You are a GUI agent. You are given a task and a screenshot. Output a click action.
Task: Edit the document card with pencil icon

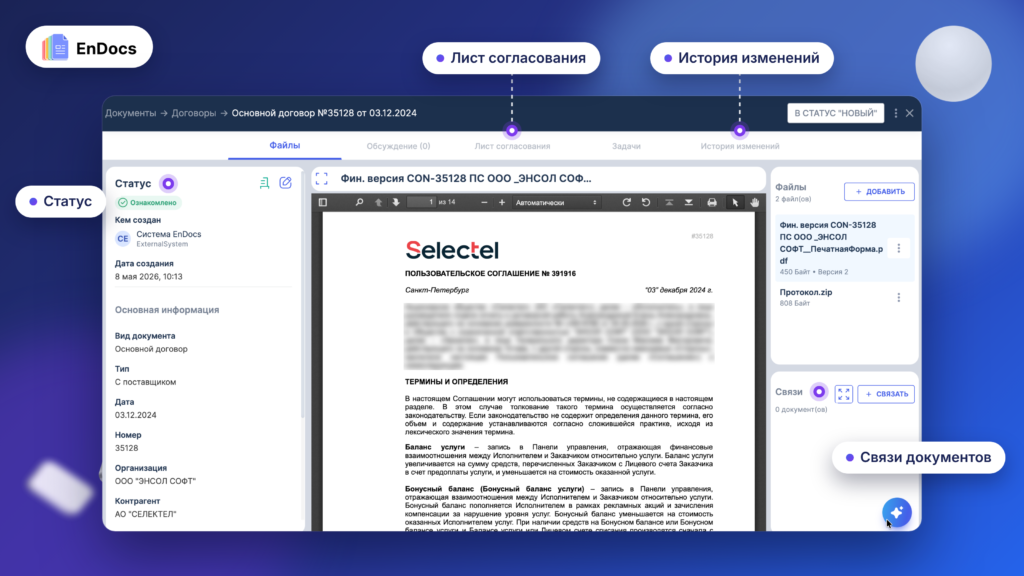point(285,183)
